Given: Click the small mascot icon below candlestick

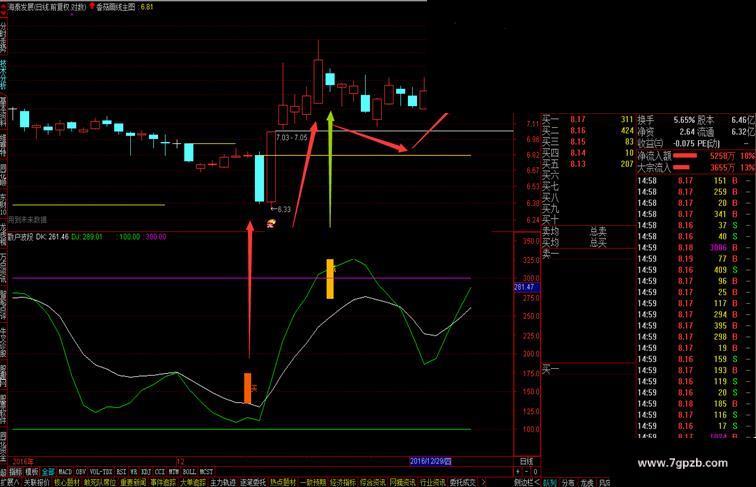Looking at the screenshot, I should [271, 223].
